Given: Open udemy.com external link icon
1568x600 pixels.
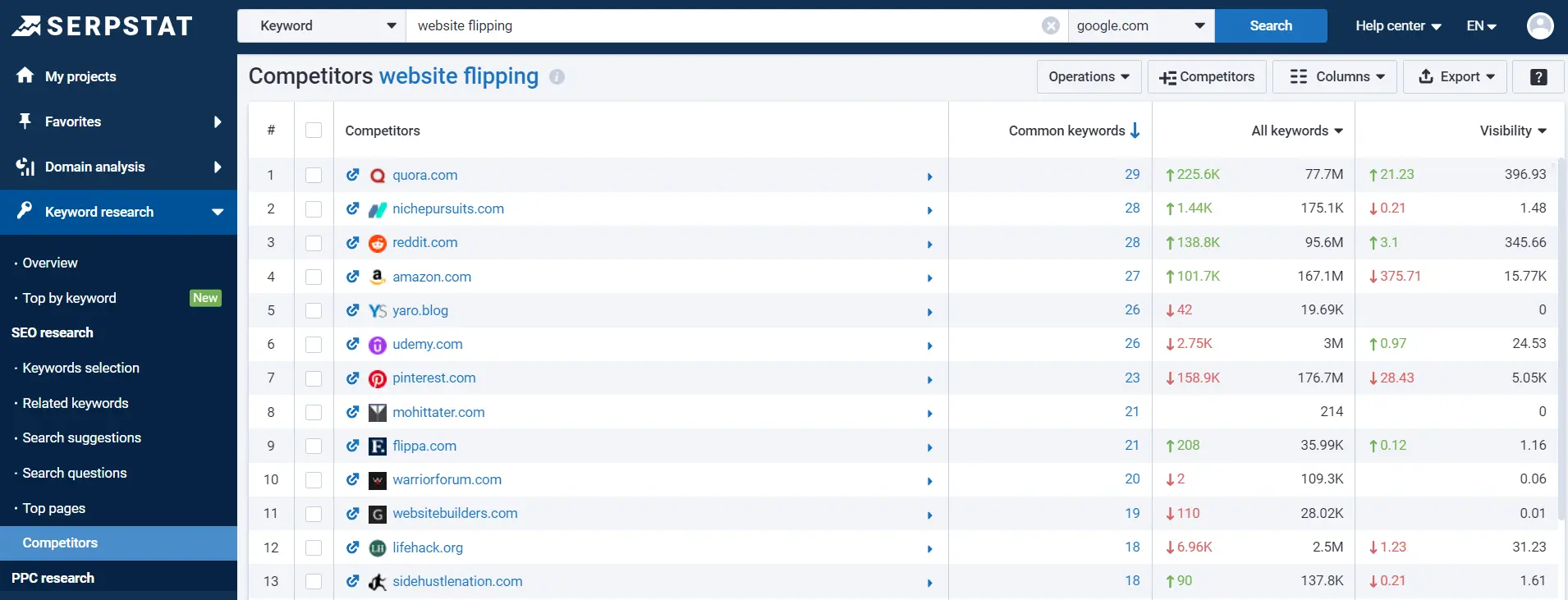Looking at the screenshot, I should (353, 344).
